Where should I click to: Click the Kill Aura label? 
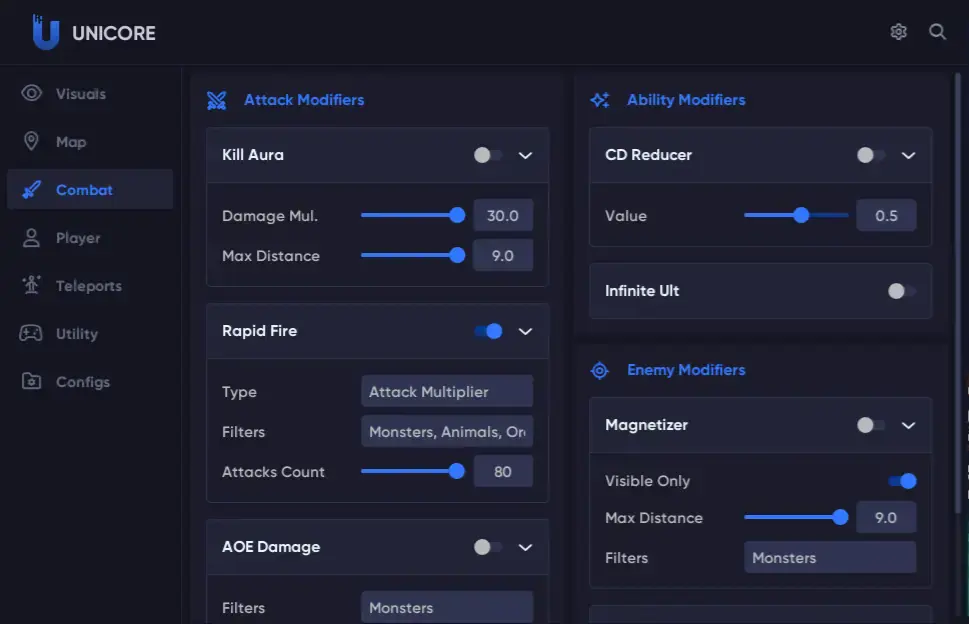[253, 155]
